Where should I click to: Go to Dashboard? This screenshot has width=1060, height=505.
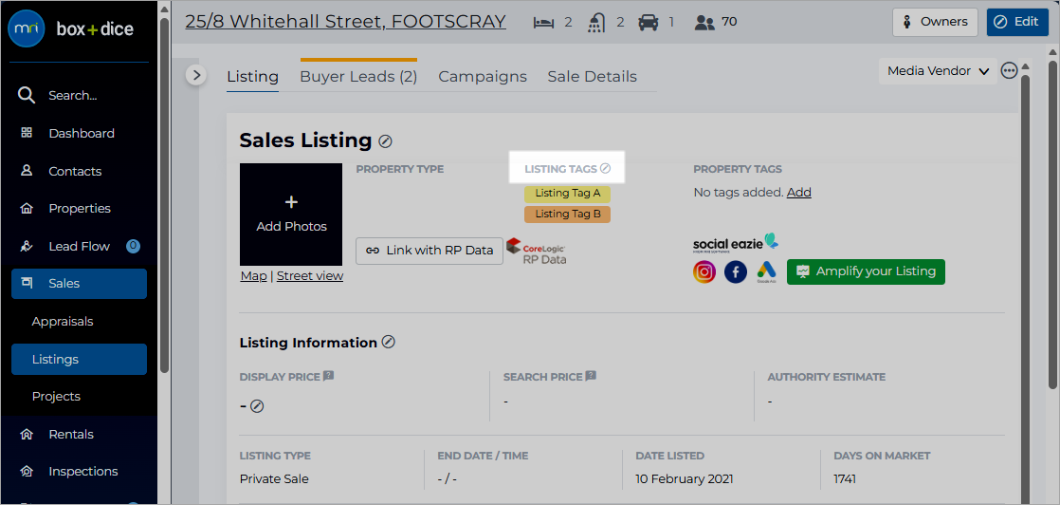coord(79,133)
